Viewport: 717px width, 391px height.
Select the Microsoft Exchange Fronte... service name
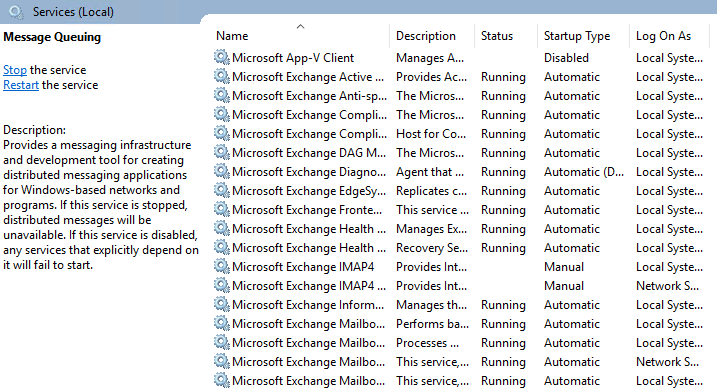(307, 210)
